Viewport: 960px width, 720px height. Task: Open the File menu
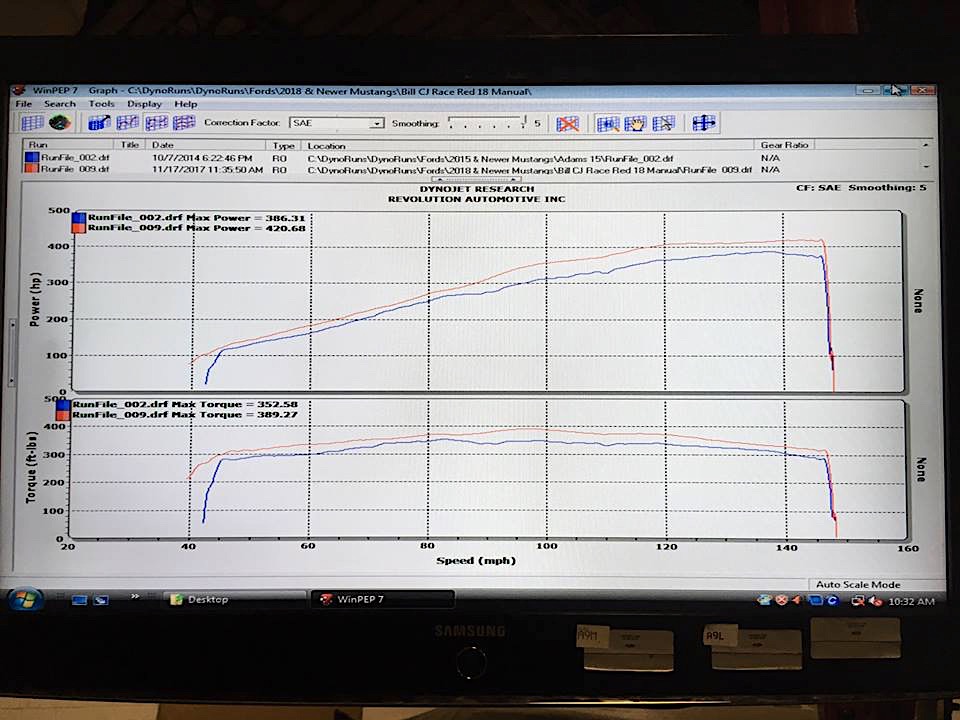(x=23, y=103)
